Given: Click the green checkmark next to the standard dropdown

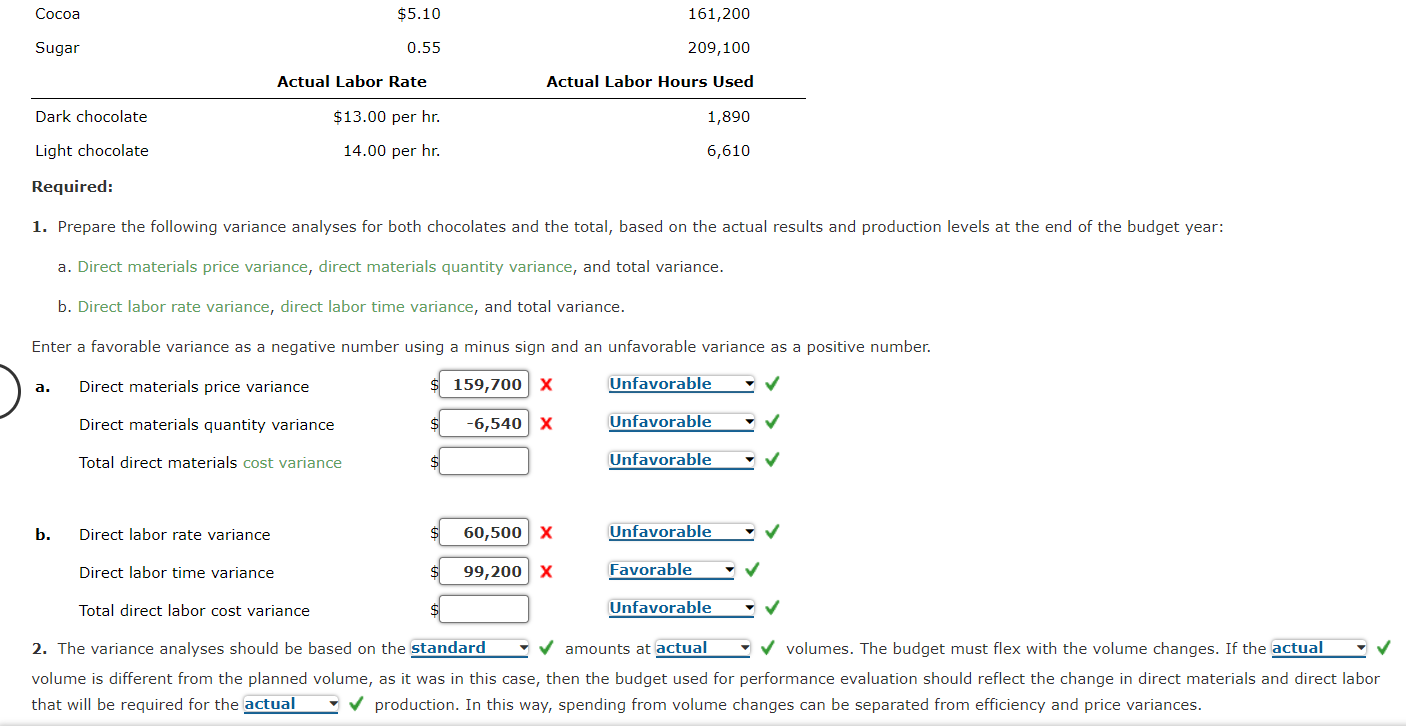Looking at the screenshot, I should [546, 647].
